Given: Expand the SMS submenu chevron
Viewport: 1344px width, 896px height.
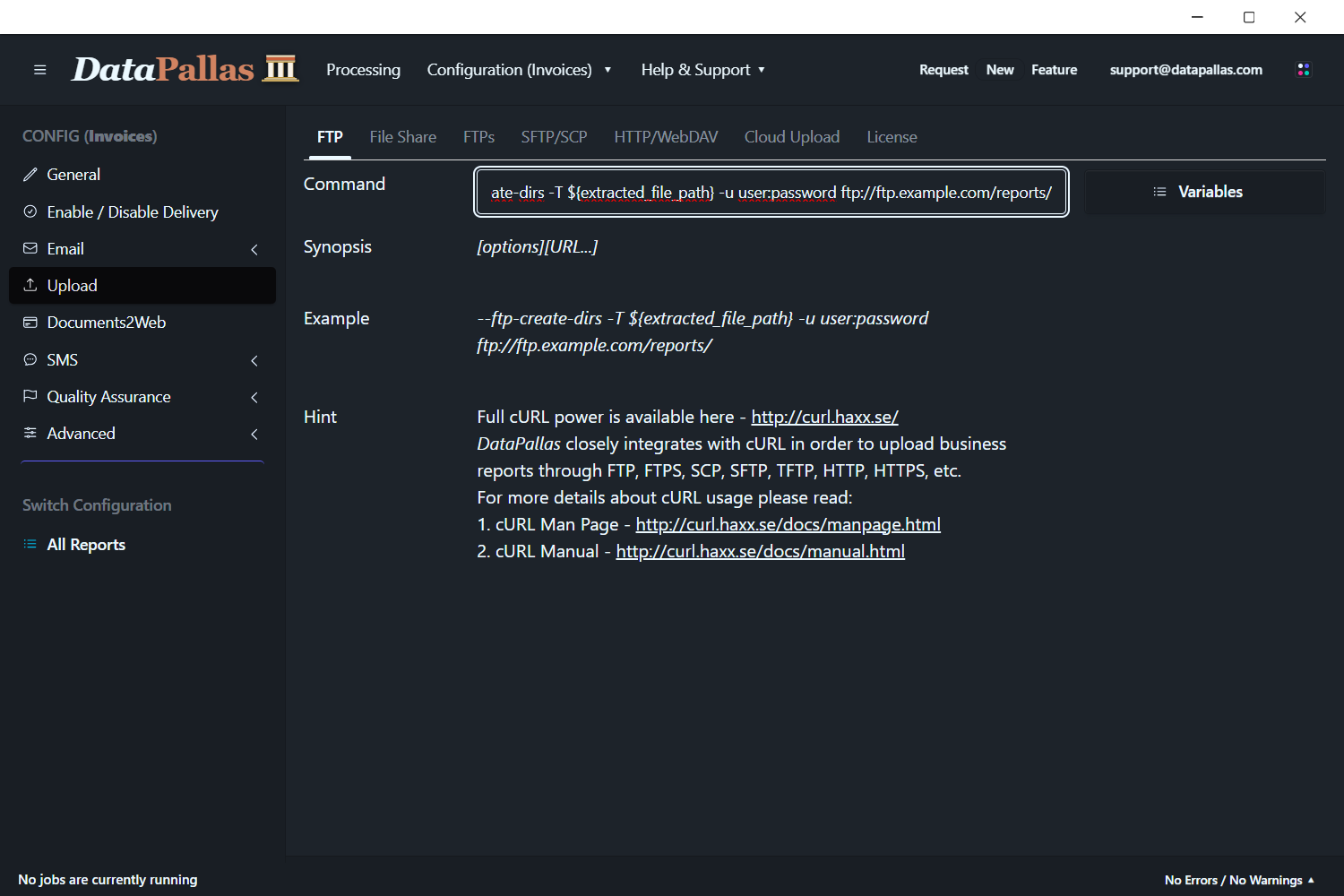Looking at the screenshot, I should (x=254, y=360).
